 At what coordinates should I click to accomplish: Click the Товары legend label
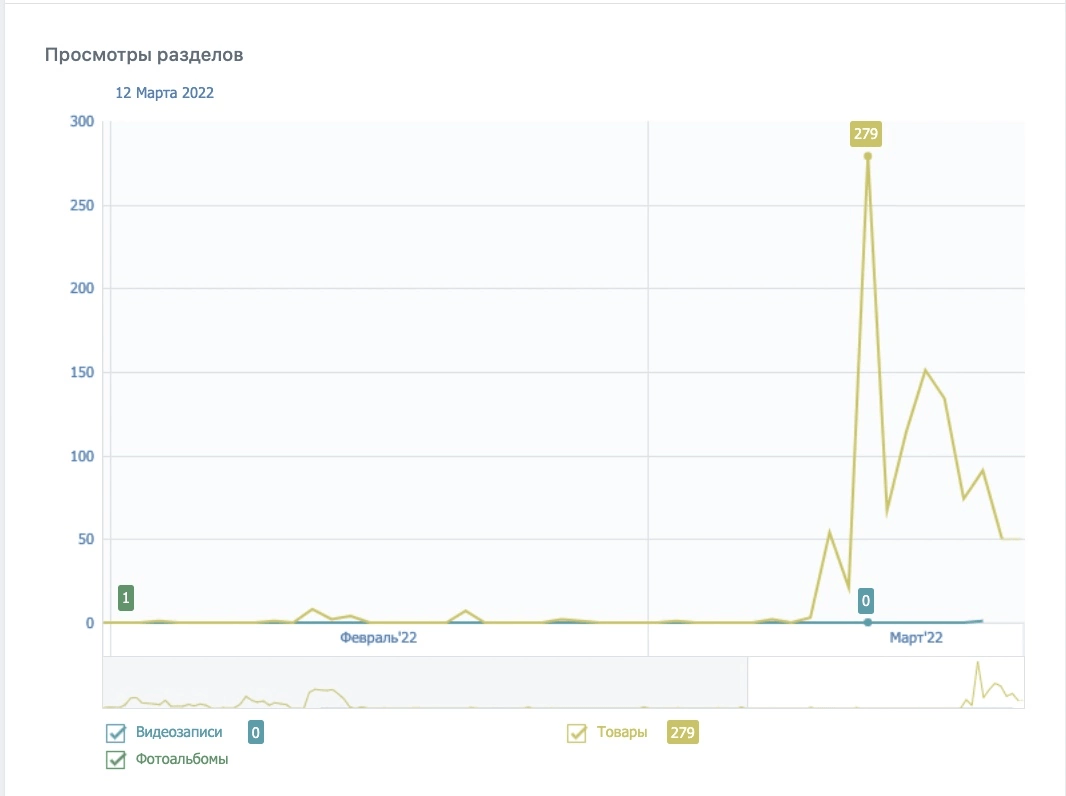tap(622, 733)
